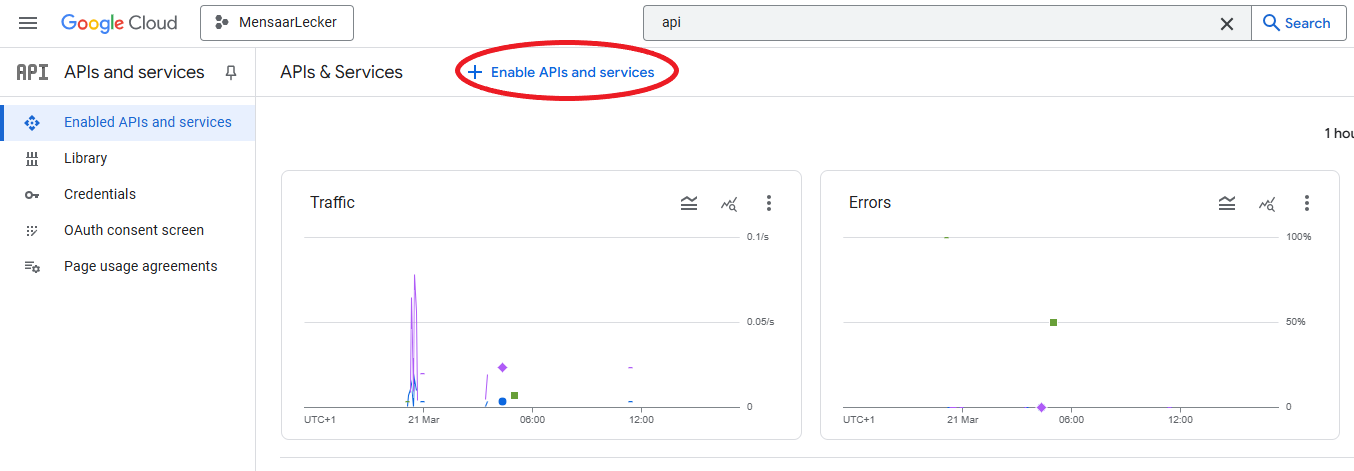Click the Traffic chart title
1354x471 pixels.
pyautogui.click(x=332, y=202)
